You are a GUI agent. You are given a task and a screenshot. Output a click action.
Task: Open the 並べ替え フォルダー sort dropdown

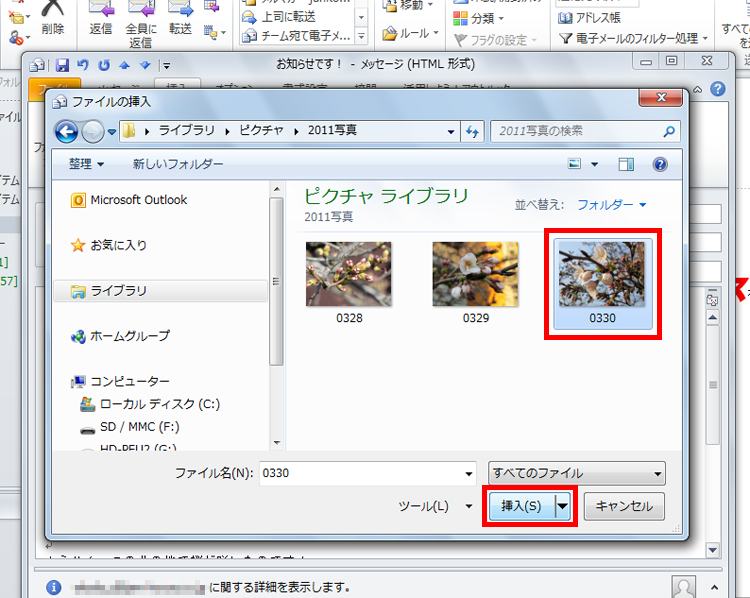point(612,205)
